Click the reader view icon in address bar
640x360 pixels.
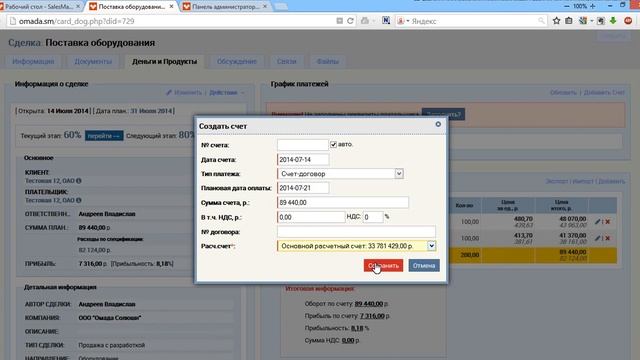click(339, 21)
